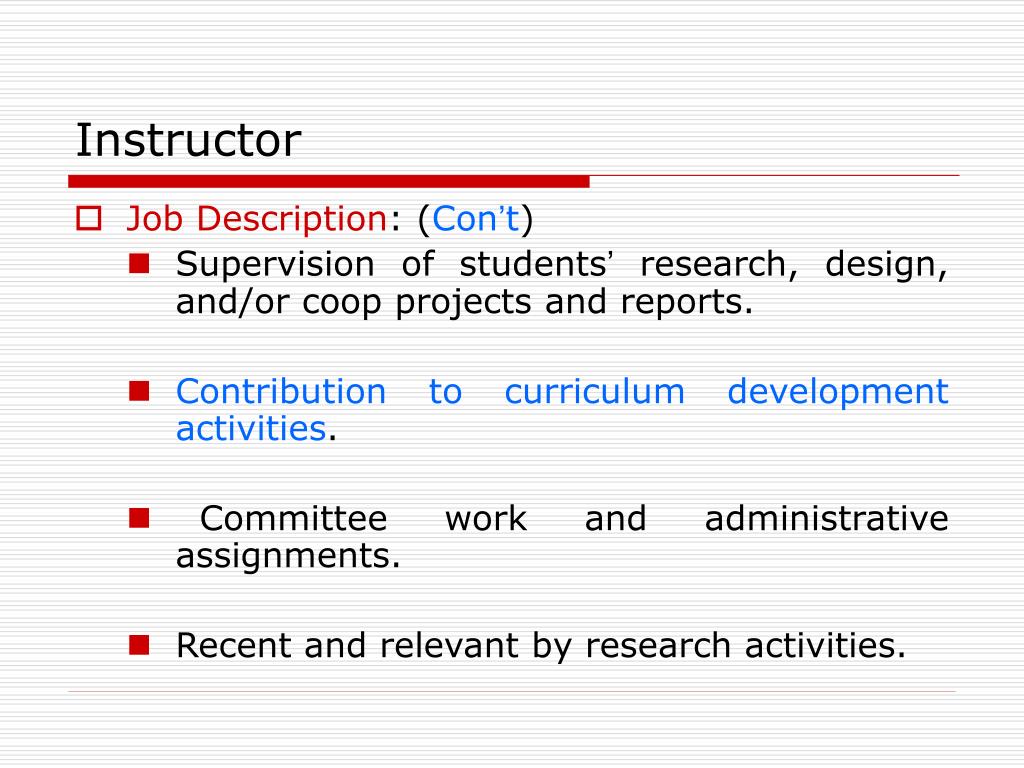Click the red square bullet beside Supervision line
Image resolution: width=1024 pixels, height=768 pixels.
139,263
